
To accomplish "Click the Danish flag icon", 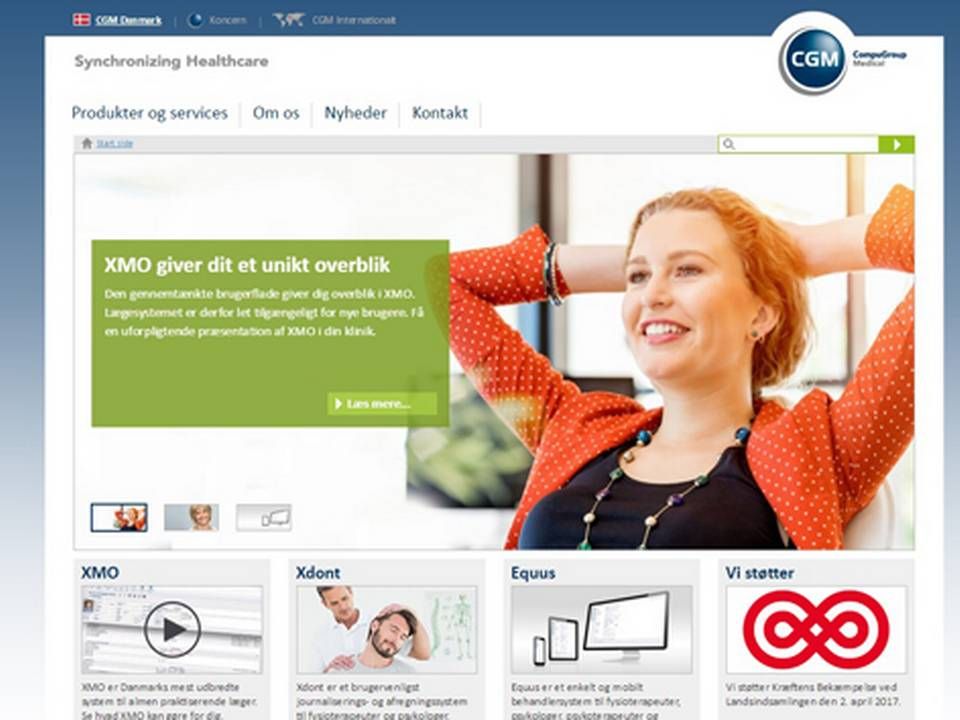I will coord(81,20).
